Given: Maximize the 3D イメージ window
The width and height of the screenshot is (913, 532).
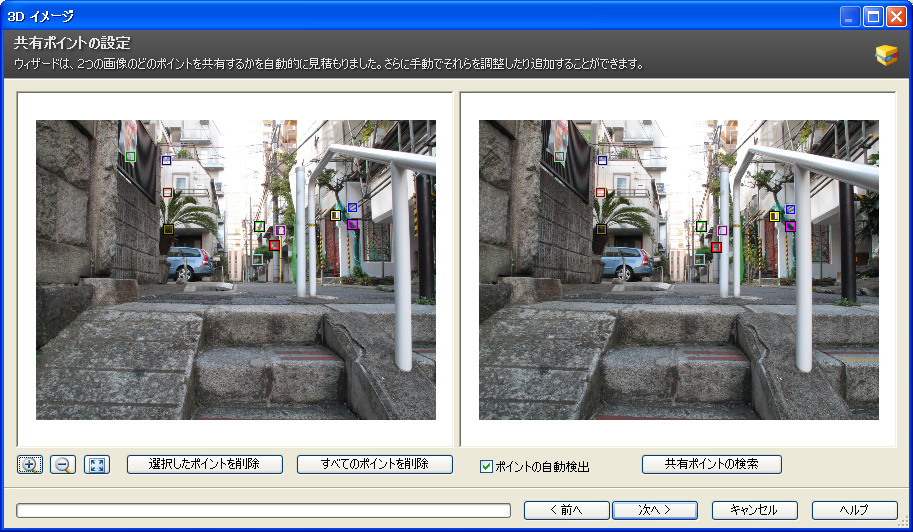Looking at the screenshot, I should tap(873, 16).
